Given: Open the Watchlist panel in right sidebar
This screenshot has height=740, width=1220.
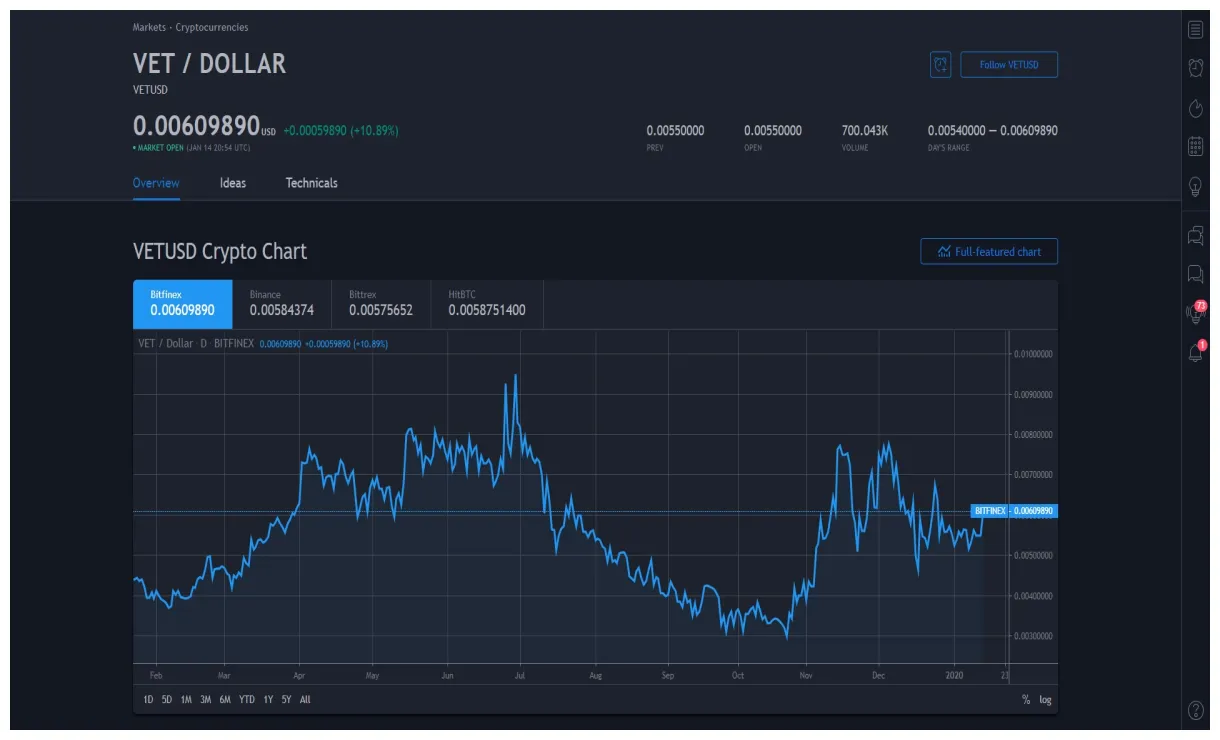Looking at the screenshot, I should click(x=1194, y=29).
